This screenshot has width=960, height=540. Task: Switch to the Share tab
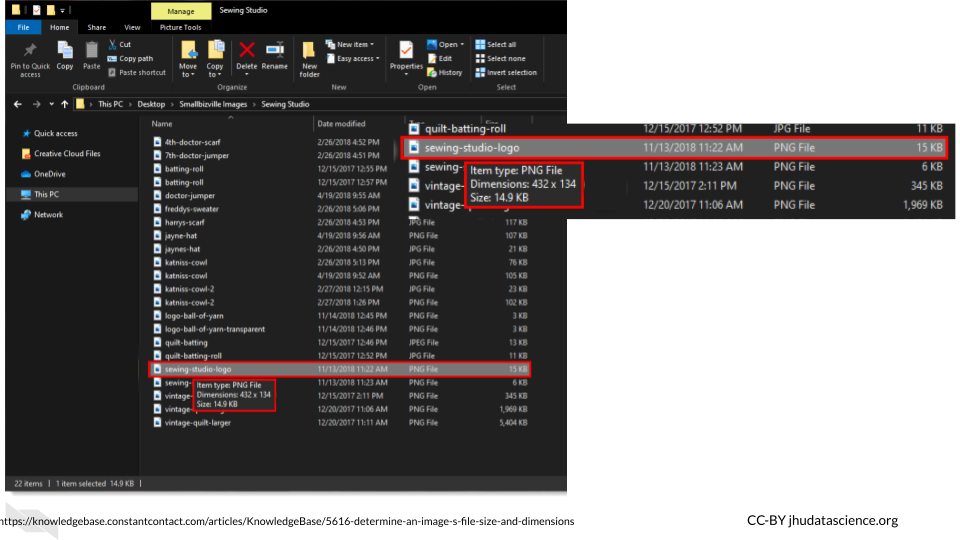click(x=96, y=28)
